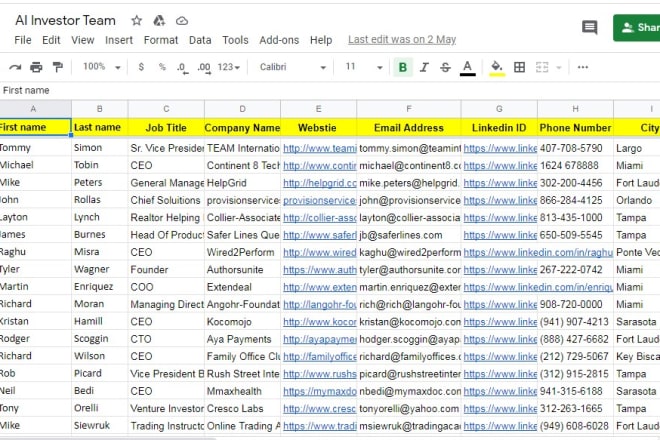
Task: Check the cloud save status icon
Action: [x=182, y=21]
